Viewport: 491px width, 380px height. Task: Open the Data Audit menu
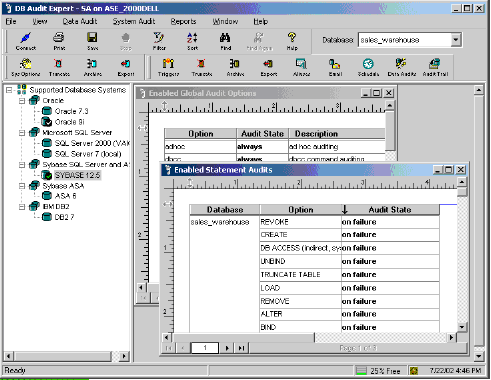80,22
